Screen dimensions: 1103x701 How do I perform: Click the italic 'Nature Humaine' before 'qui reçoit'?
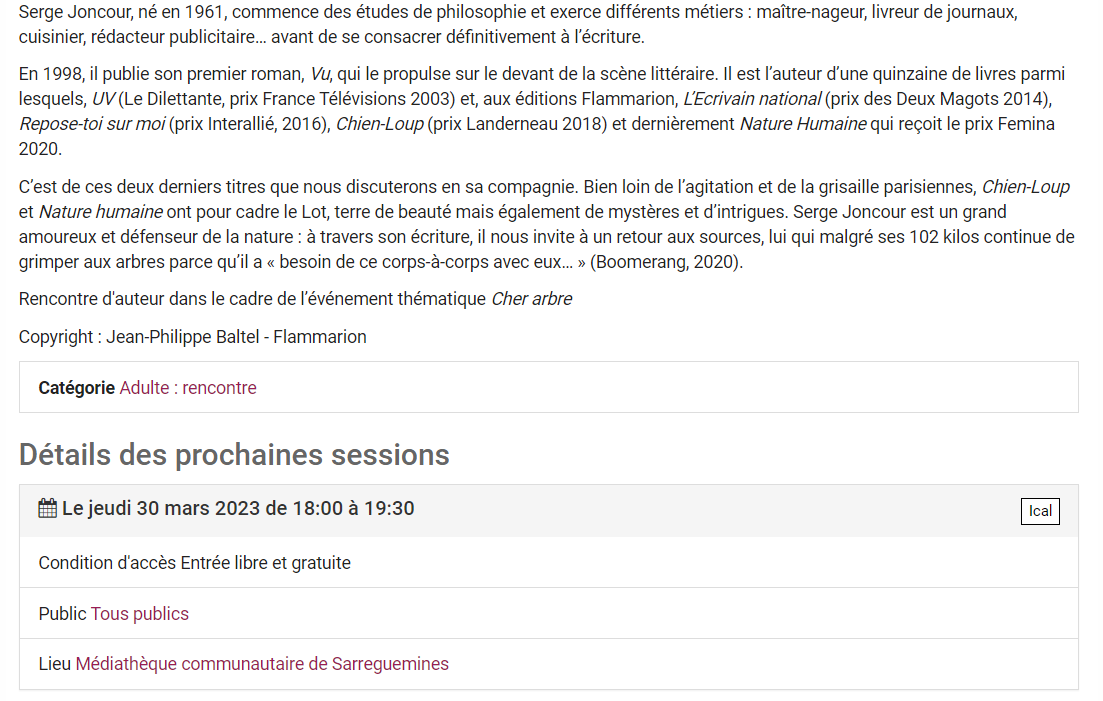pyautogui.click(x=803, y=124)
